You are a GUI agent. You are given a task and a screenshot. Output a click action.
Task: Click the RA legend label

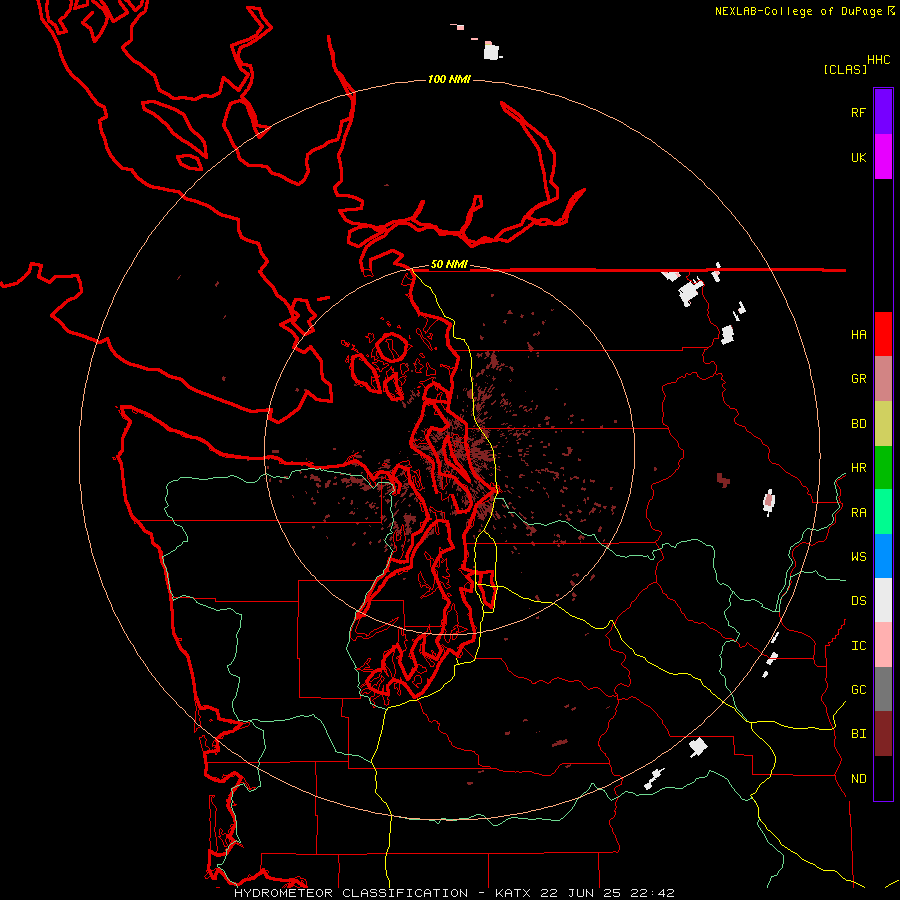click(858, 513)
